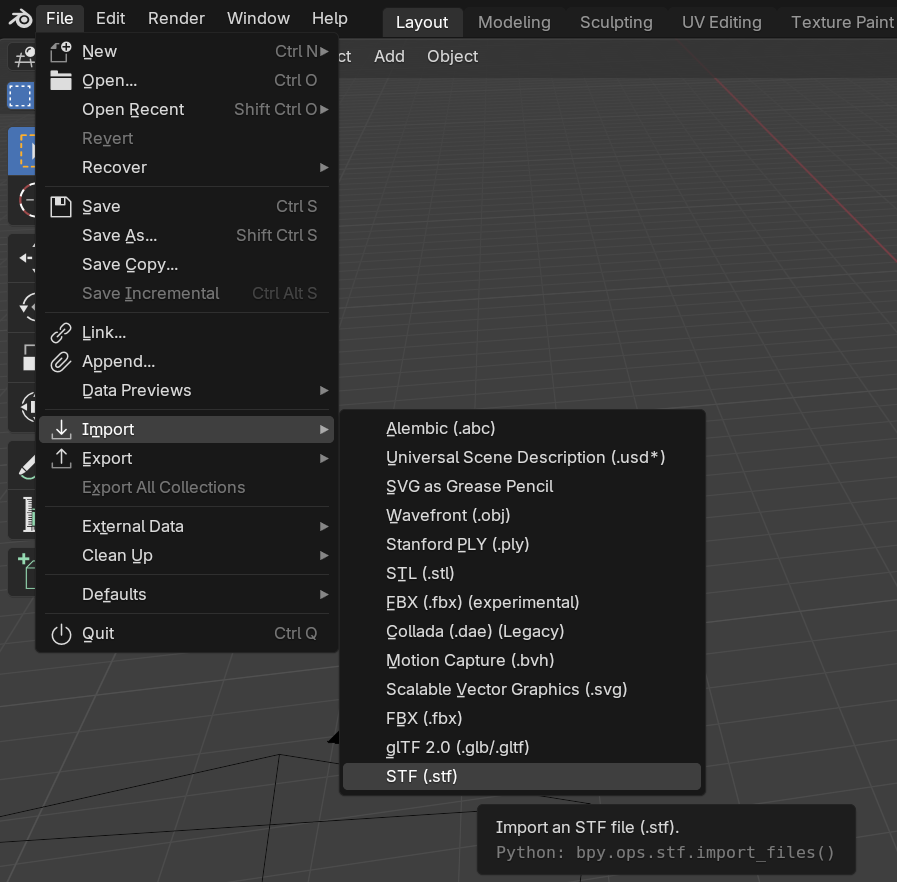
Task: Import Scalable Vector Graphics (.svg)
Action: pos(522,689)
